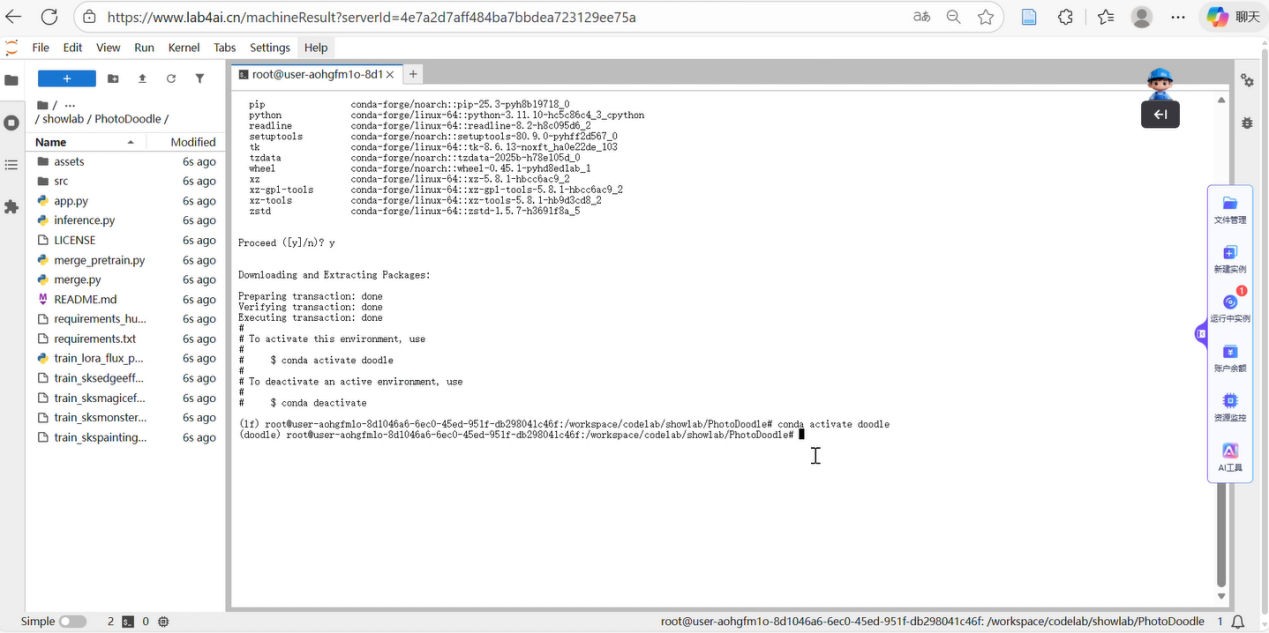Go to root folder breadcrumb icon
The image size is (1269, 633).
coord(43,105)
